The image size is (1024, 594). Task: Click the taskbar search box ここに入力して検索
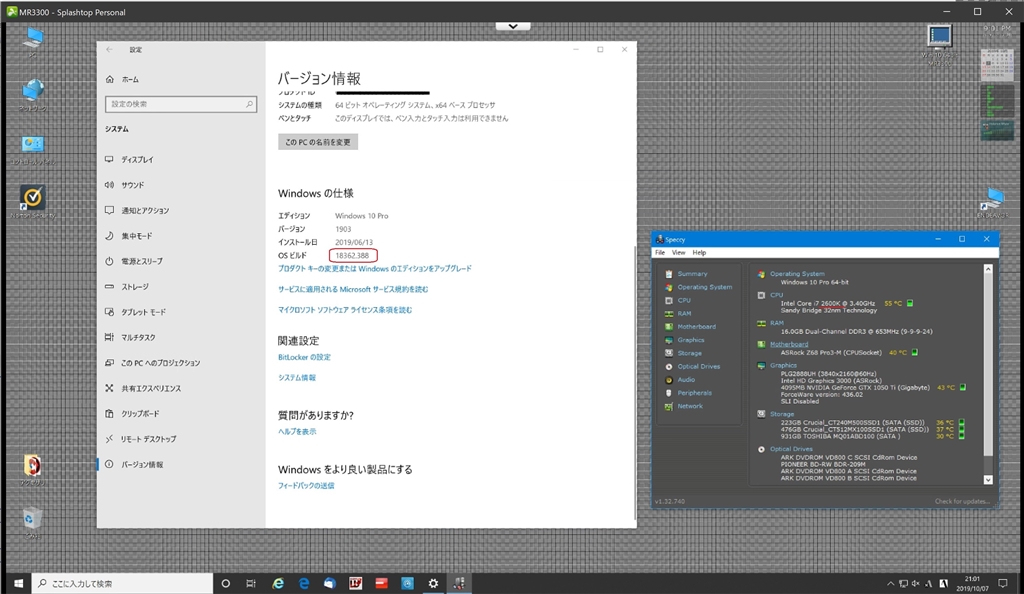(122, 584)
